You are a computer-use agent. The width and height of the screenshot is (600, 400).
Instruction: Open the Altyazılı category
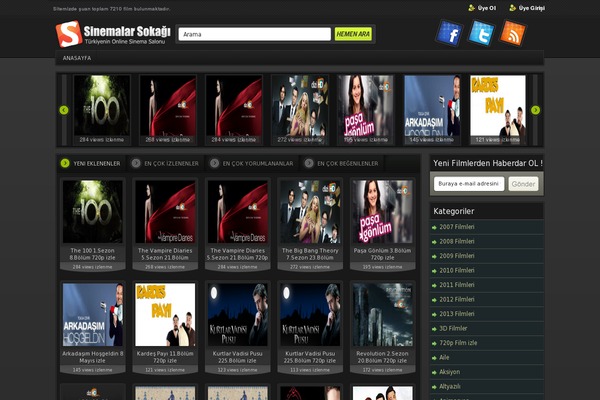450,387
